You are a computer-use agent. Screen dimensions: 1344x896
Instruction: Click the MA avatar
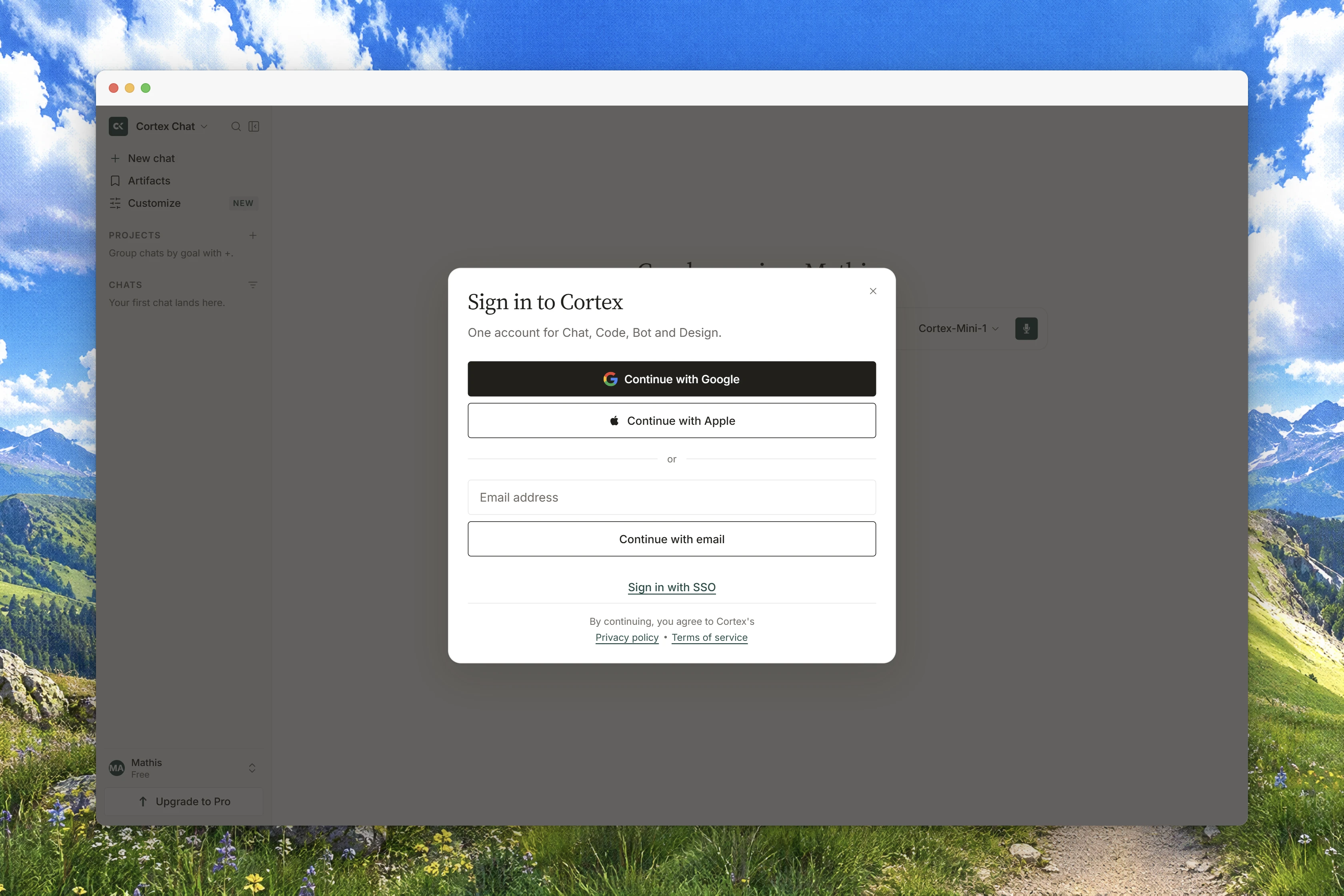(x=116, y=768)
